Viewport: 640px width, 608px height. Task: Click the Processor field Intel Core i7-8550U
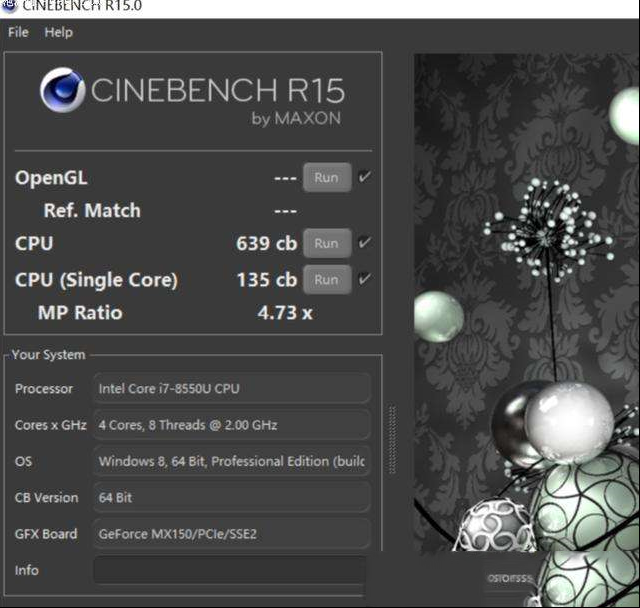click(232, 388)
